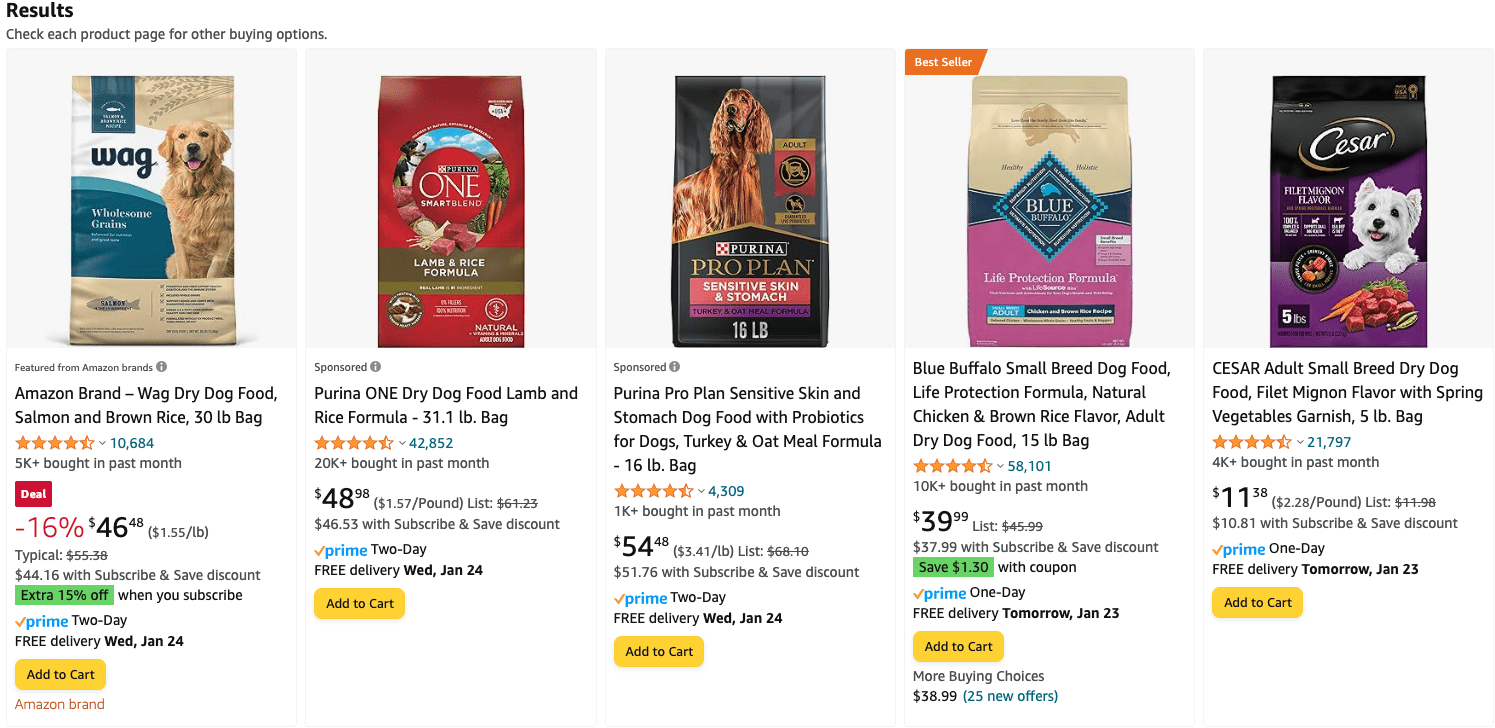Open Purina ONE Lamb and Rice bag image

(x=450, y=210)
